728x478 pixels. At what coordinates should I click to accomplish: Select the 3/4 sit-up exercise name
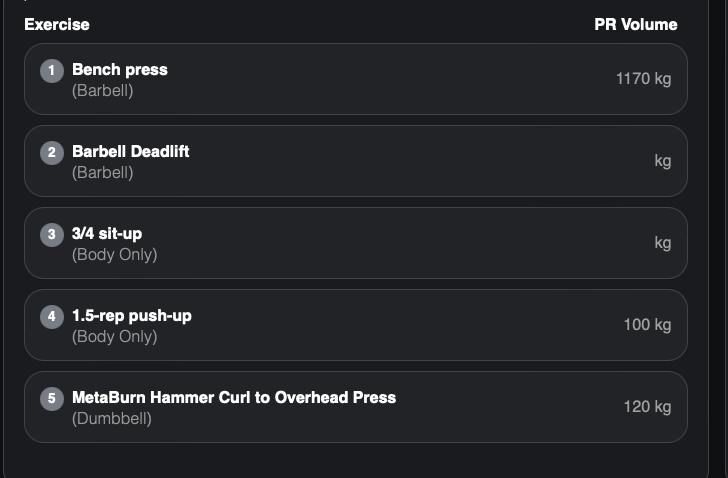coord(107,233)
